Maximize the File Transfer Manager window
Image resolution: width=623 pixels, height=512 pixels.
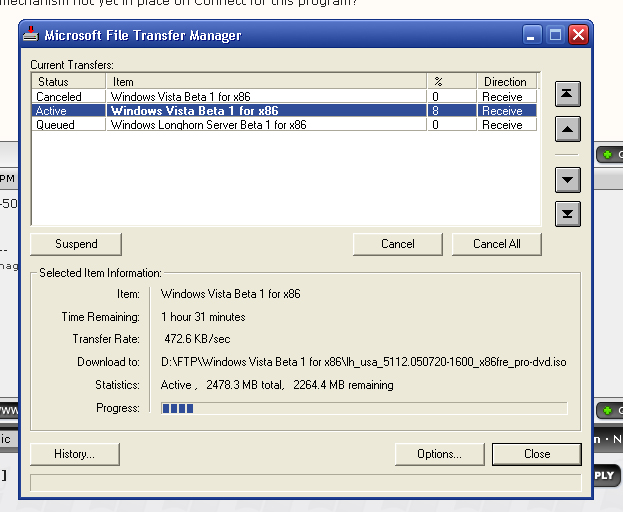click(x=556, y=35)
